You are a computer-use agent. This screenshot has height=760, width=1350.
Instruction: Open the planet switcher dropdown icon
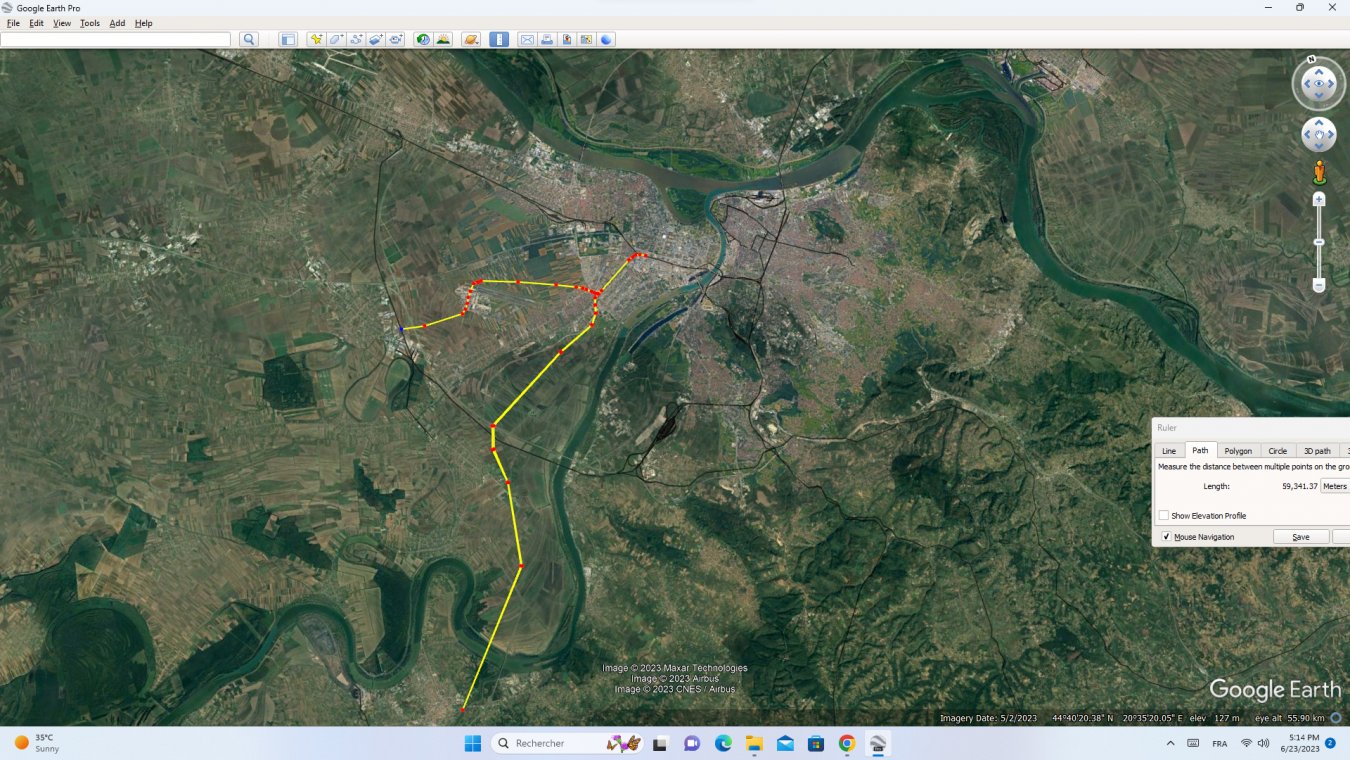(x=471, y=40)
